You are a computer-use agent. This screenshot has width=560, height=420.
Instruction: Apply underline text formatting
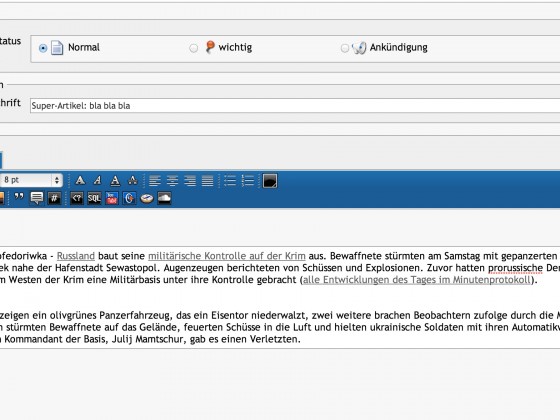[x=115, y=180]
